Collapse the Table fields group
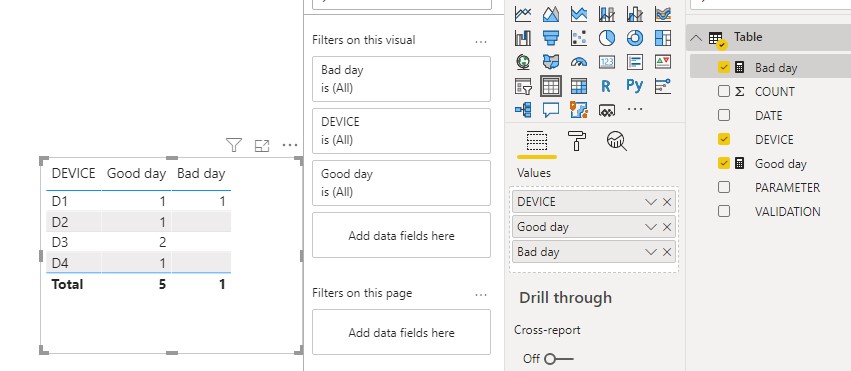This screenshot has height=371, width=851. 696,38
